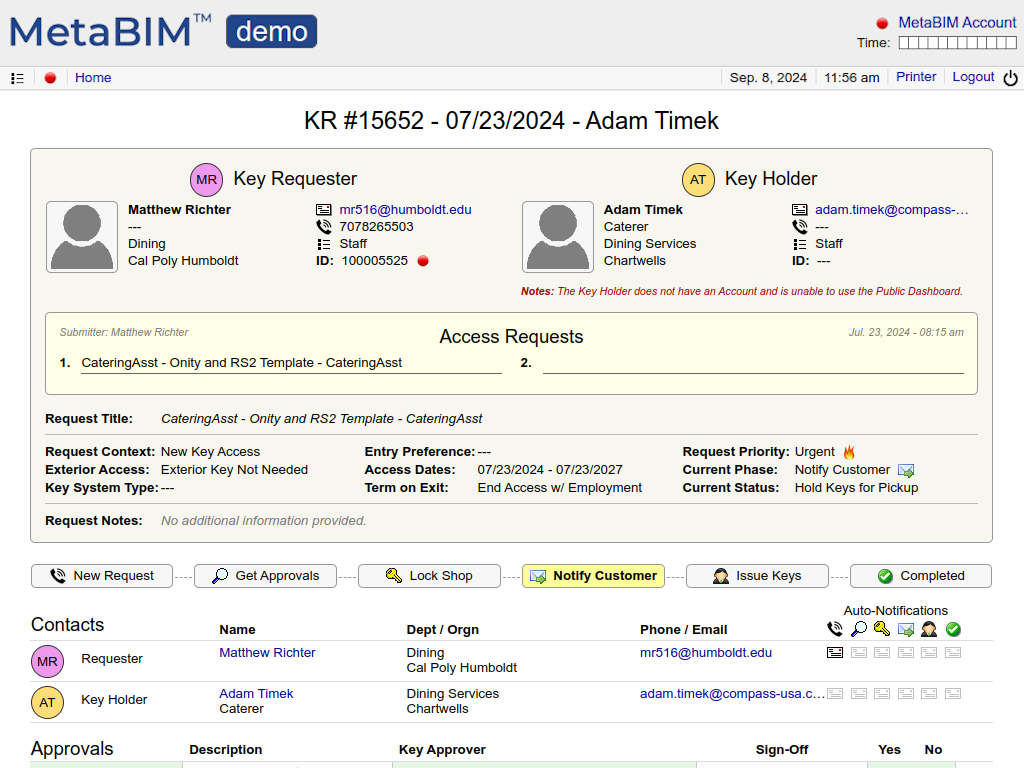
Task: Click the power icon next to Logout
Action: coord(1010,78)
